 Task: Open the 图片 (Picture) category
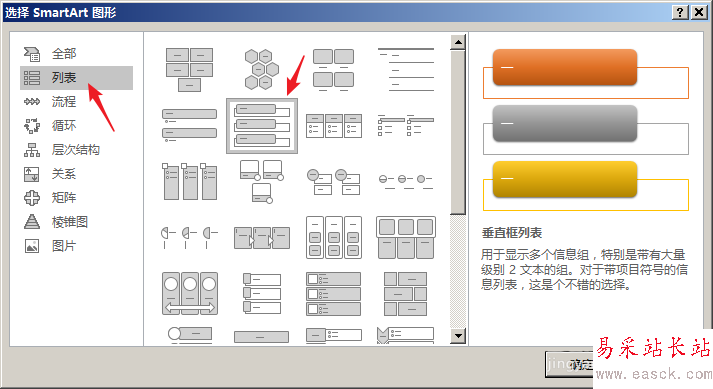click(76, 247)
